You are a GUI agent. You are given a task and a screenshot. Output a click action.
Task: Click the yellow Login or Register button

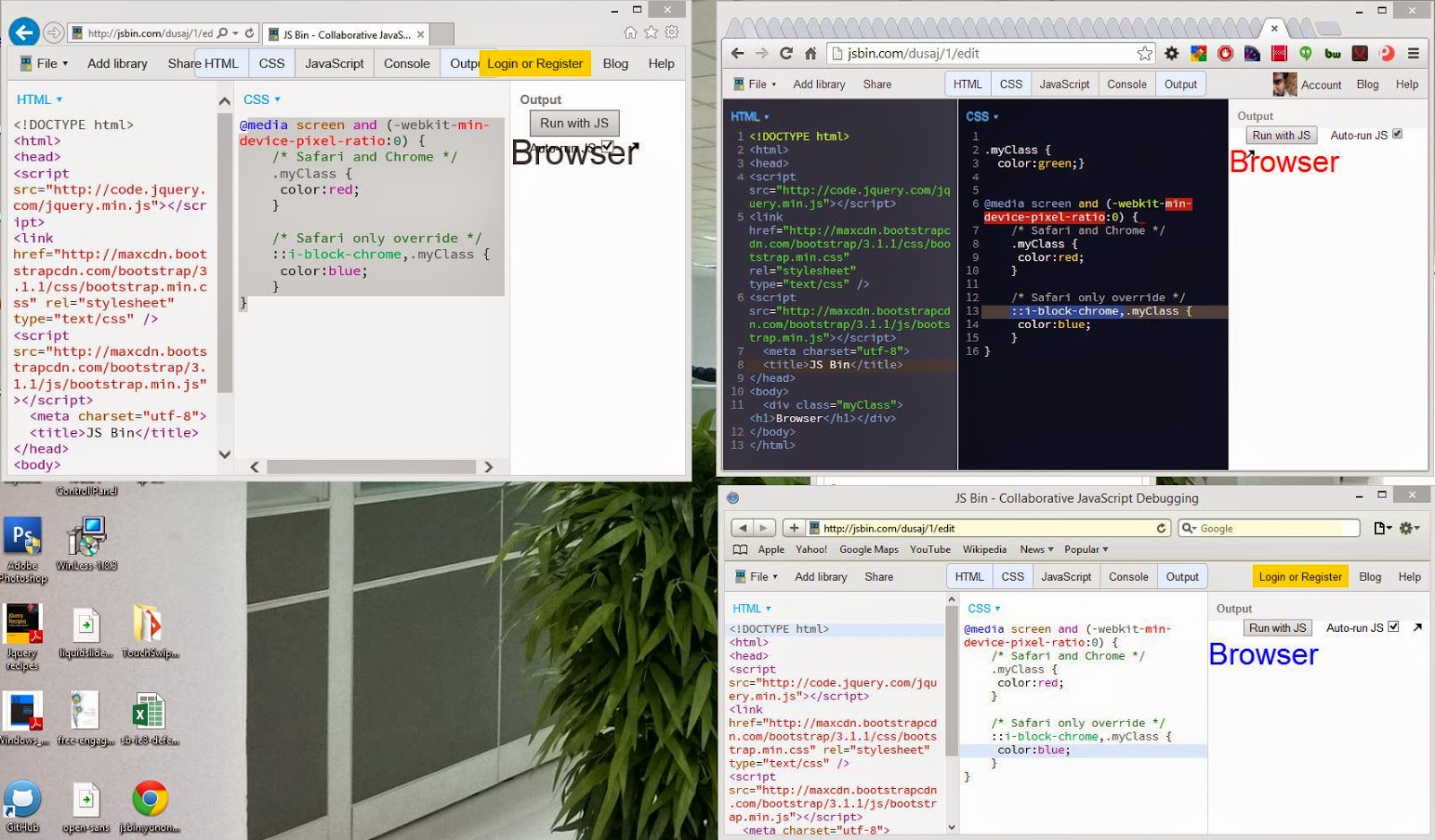535,63
